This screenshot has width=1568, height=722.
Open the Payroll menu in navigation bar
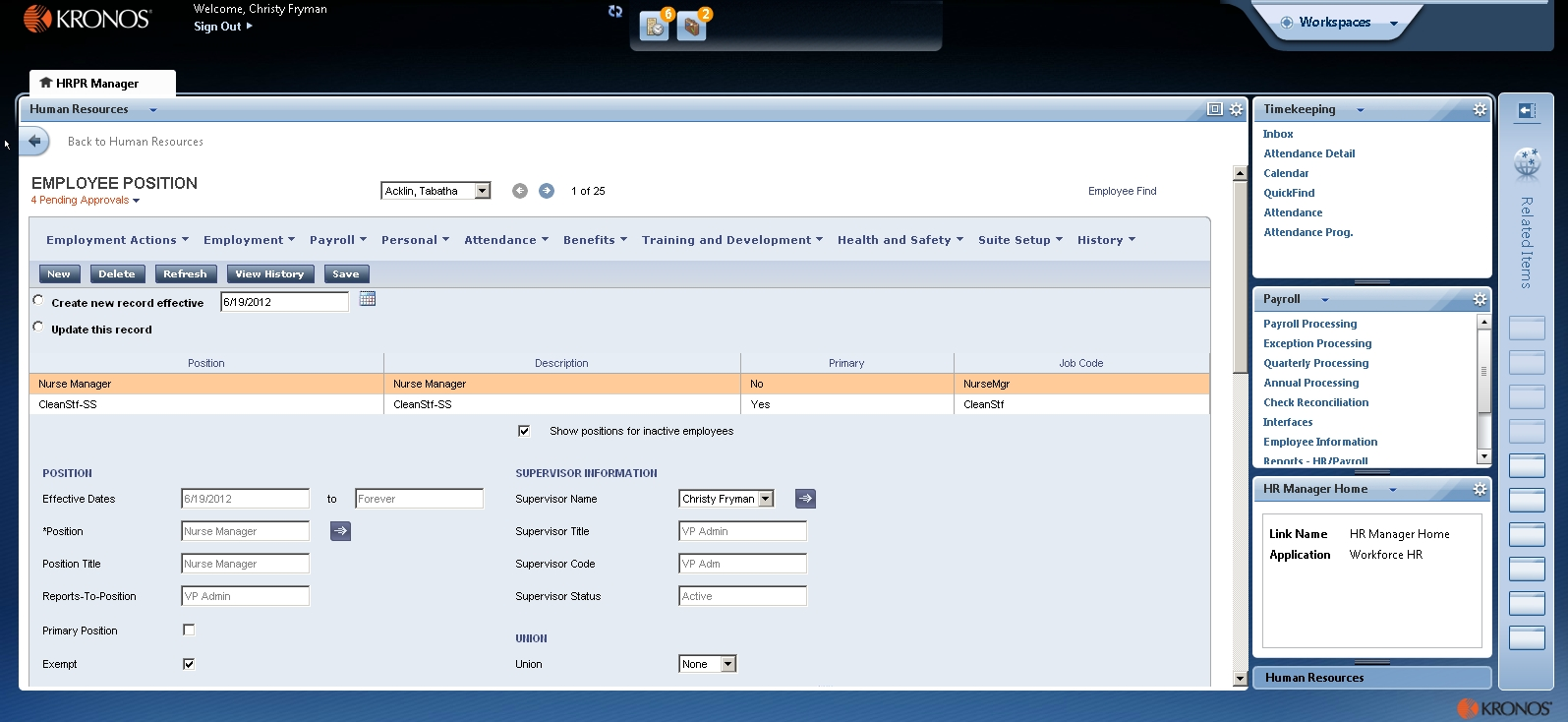[x=338, y=240]
